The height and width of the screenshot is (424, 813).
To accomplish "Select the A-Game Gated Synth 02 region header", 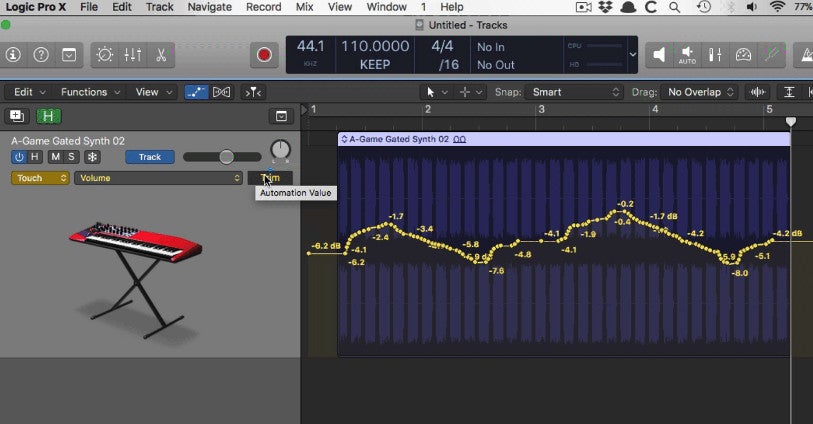I will click(564, 139).
